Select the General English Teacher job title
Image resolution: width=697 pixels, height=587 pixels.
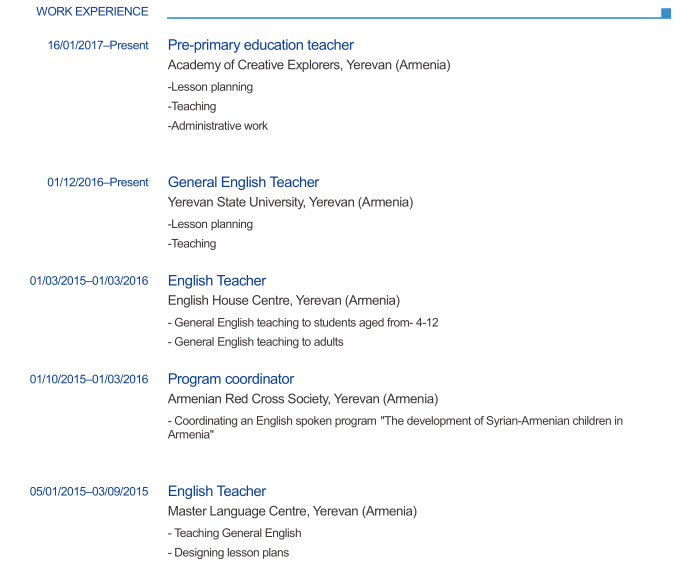tap(243, 182)
